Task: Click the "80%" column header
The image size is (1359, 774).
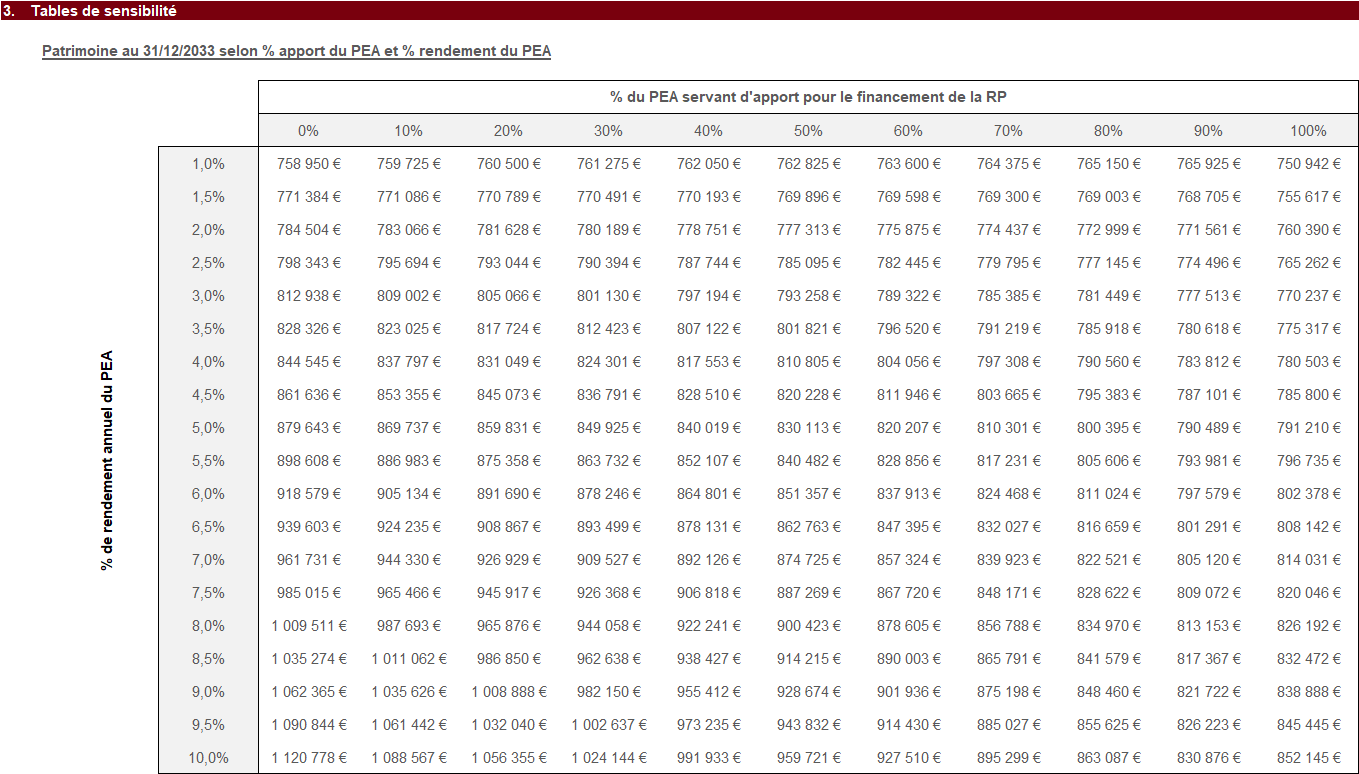Action: (x=1108, y=131)
